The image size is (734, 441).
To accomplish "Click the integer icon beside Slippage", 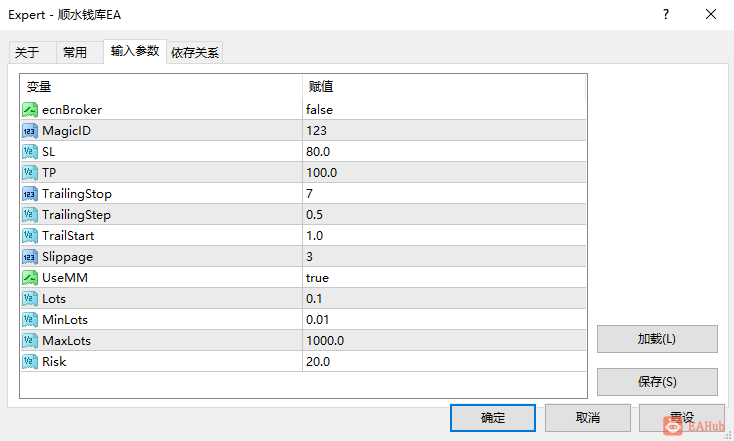I will coord(30,257).
